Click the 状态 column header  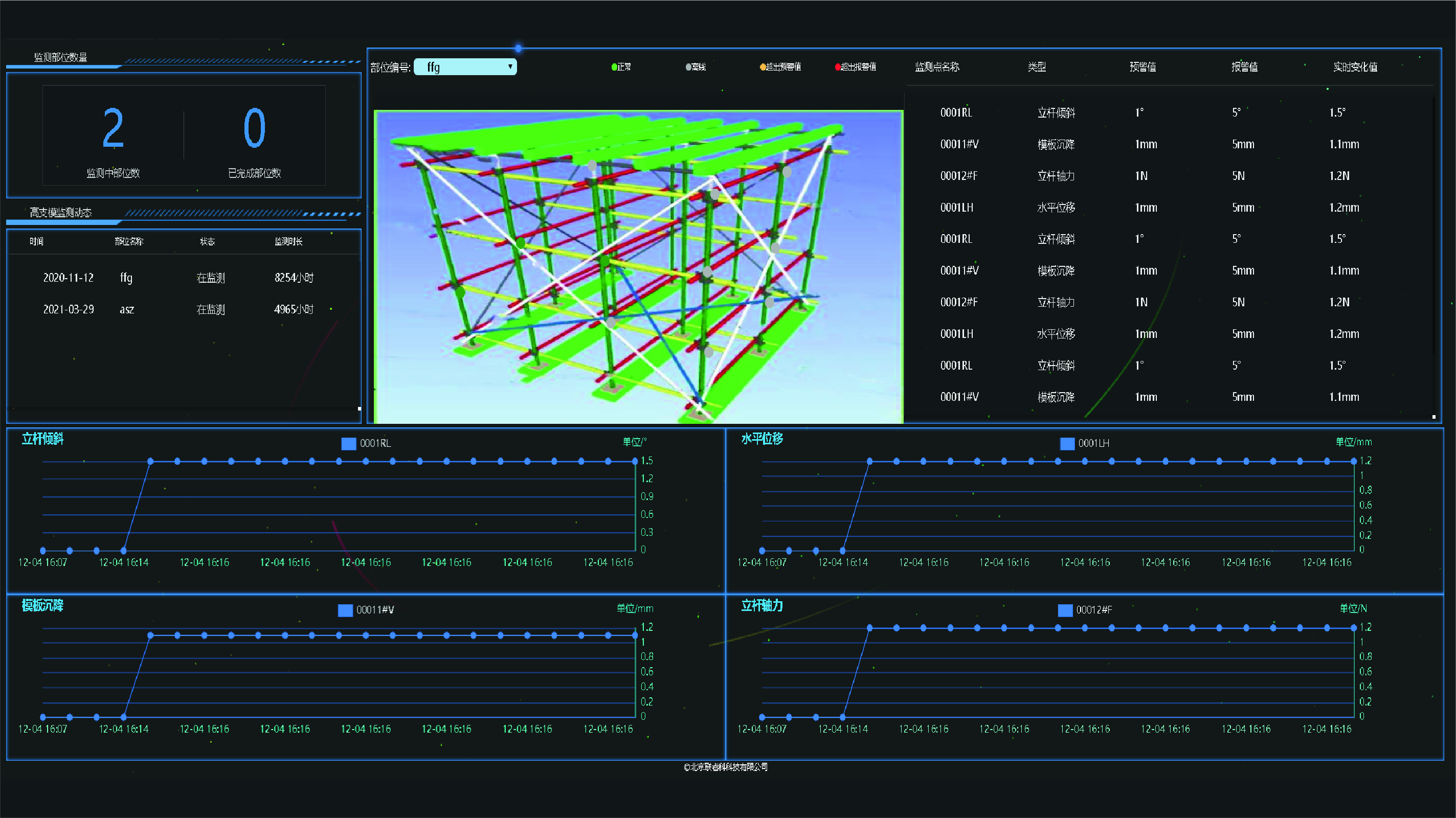[x=208, y=241]
